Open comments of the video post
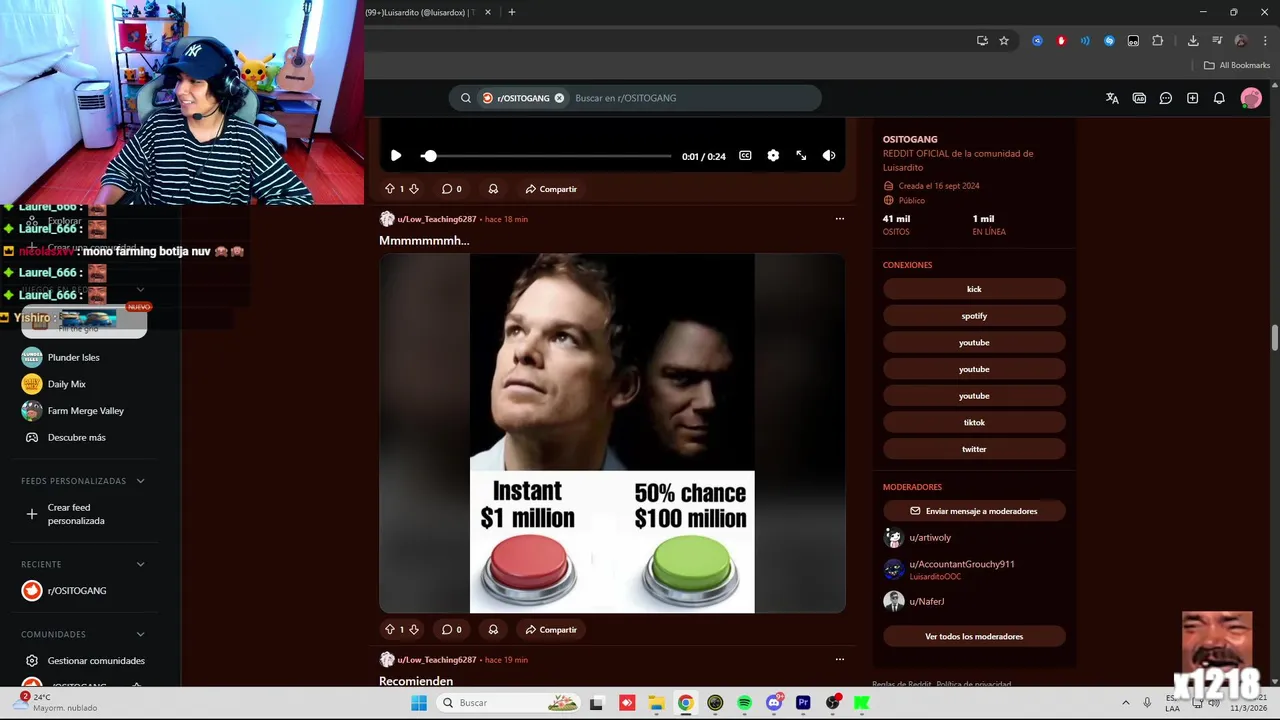The width and height of the screenshot is (1280, 720). (452, 189)
